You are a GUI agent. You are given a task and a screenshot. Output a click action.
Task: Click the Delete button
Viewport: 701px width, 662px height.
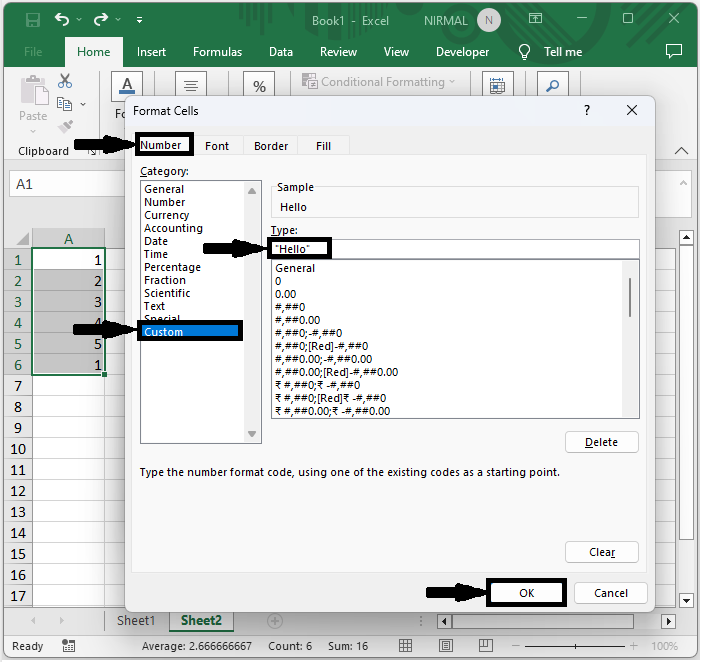602,442
